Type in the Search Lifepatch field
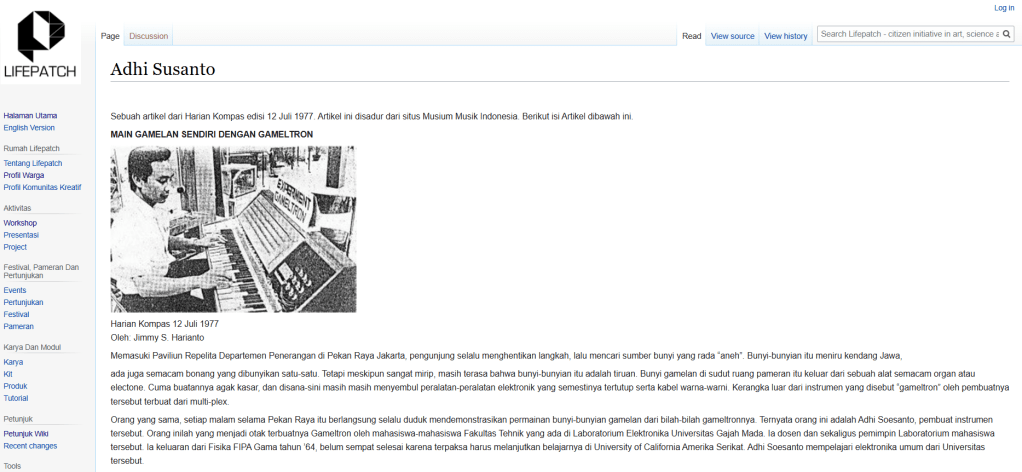Image resolution: width=1022 pixels, height=472 pixels. tap(908, 34)
